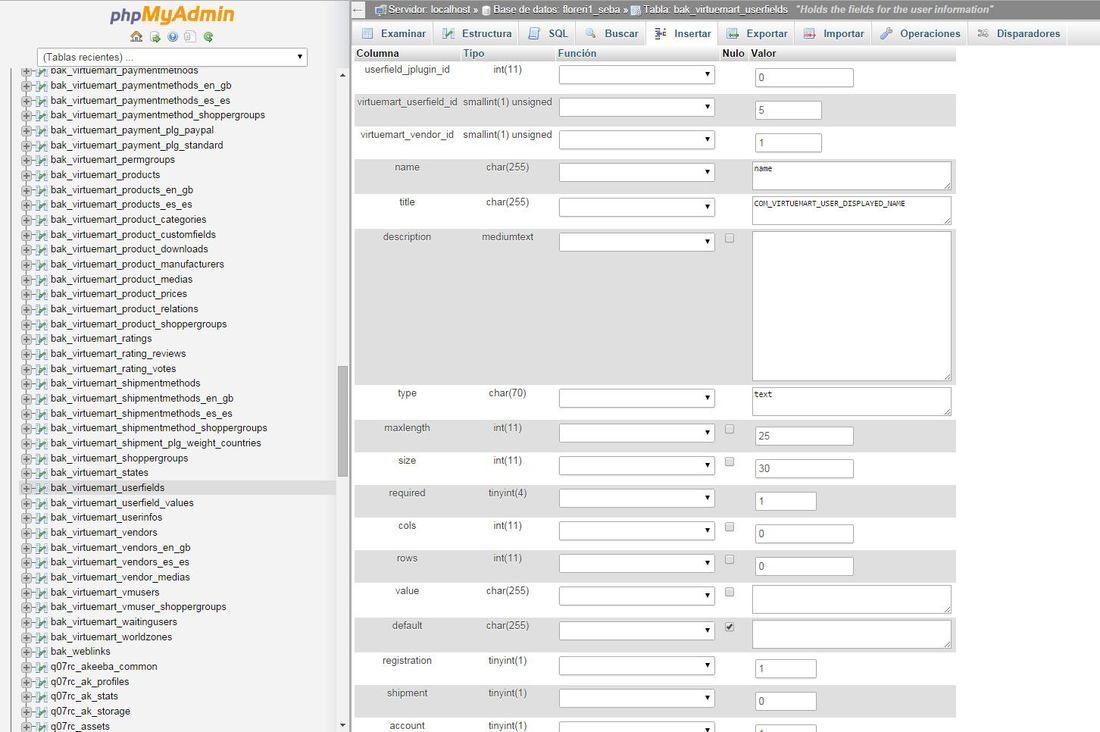
Task: Expand the bak_virtuemart_userinfos tree node
Action: tap(27, 518)
